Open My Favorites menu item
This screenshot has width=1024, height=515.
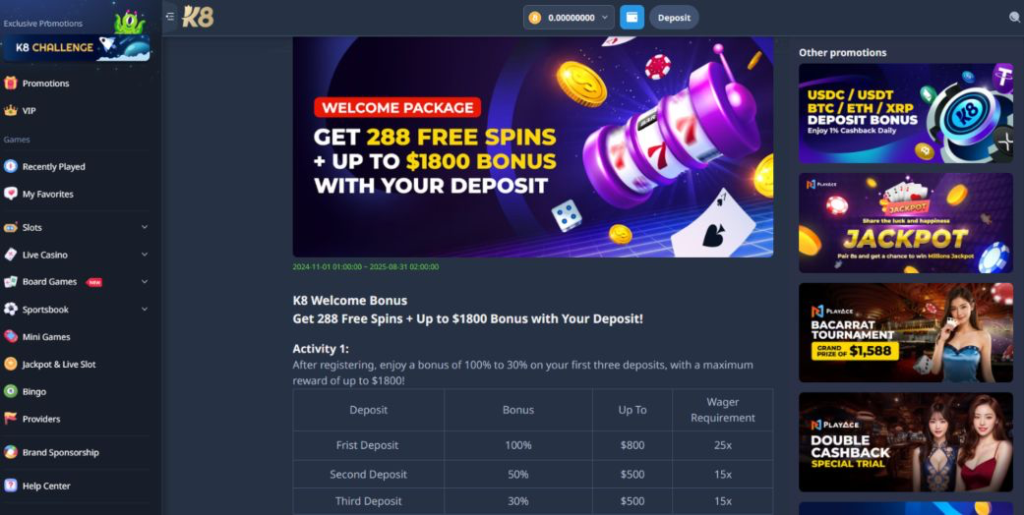(x=48, y=194)
